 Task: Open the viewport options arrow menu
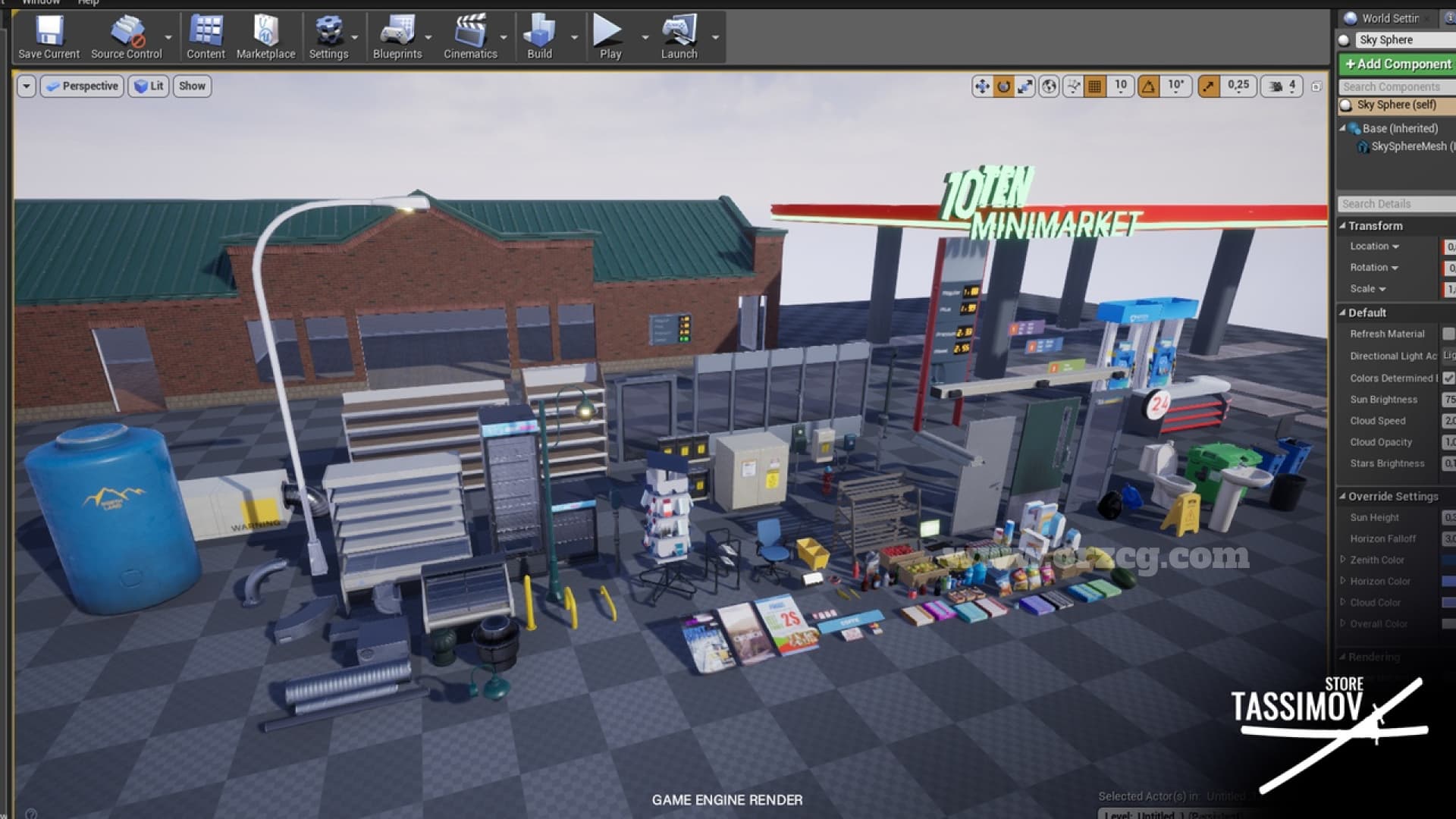(x=27, y=86)
